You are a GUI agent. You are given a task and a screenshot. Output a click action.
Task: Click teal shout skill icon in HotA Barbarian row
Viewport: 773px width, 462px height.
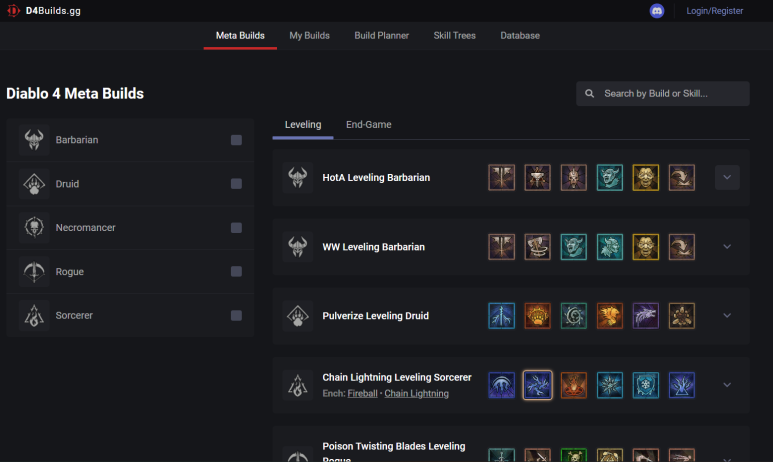tap(609, 178)
